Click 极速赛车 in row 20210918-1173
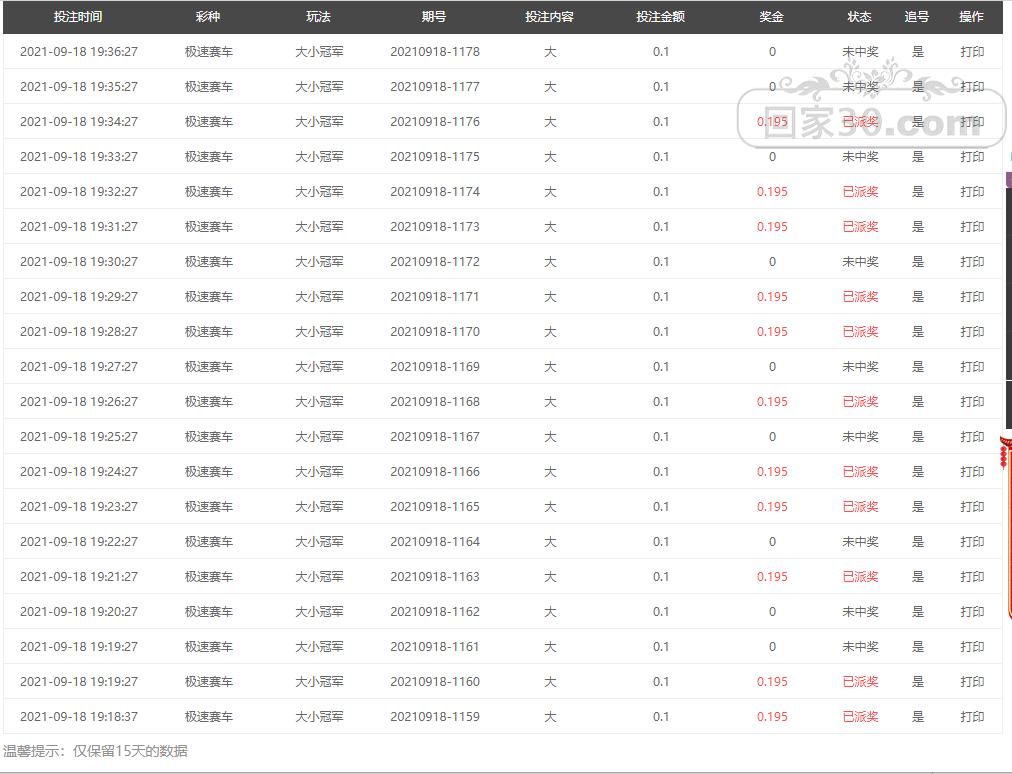Image resolution: width=1012 pixels, height=774 pixels. tap(208, 227)
